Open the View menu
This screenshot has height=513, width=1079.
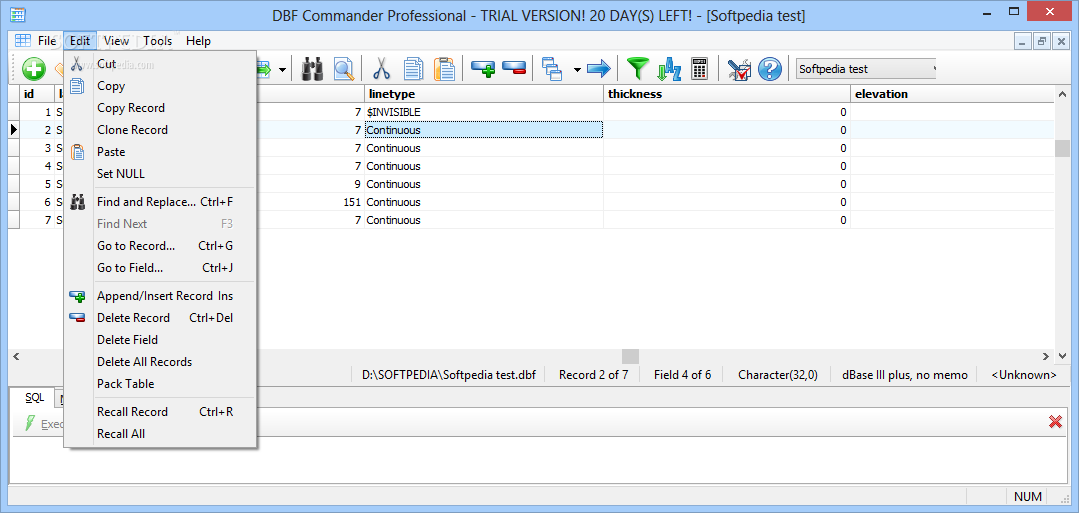[x=116, y=41]
